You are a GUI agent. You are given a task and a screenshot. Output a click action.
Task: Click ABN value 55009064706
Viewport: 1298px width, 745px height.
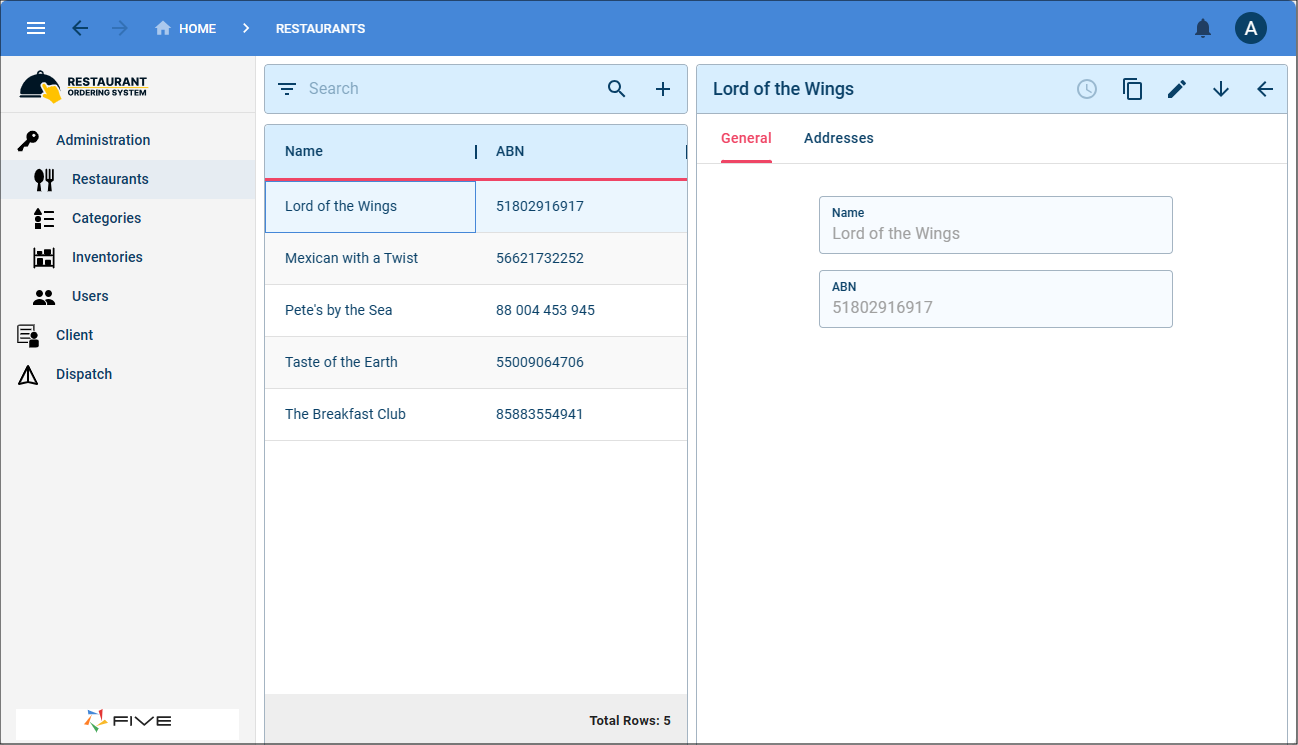point(540,363)
